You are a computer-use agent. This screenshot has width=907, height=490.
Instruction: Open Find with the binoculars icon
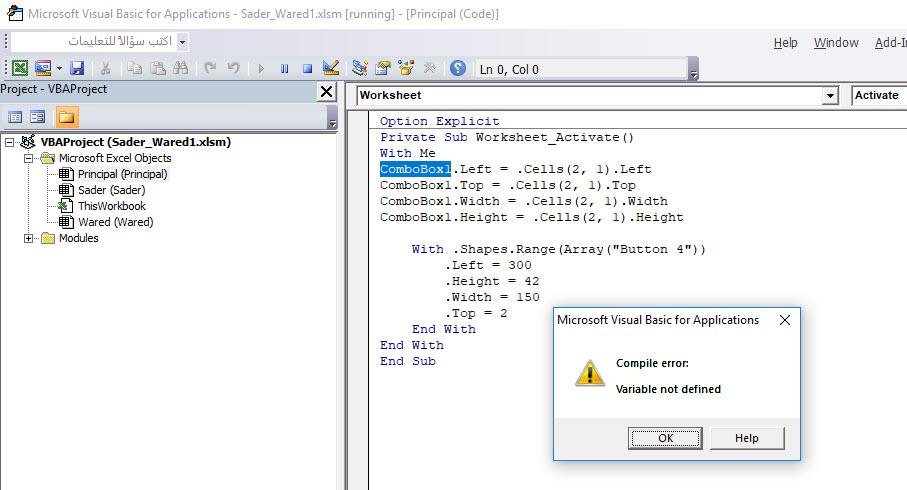point(180,68)
